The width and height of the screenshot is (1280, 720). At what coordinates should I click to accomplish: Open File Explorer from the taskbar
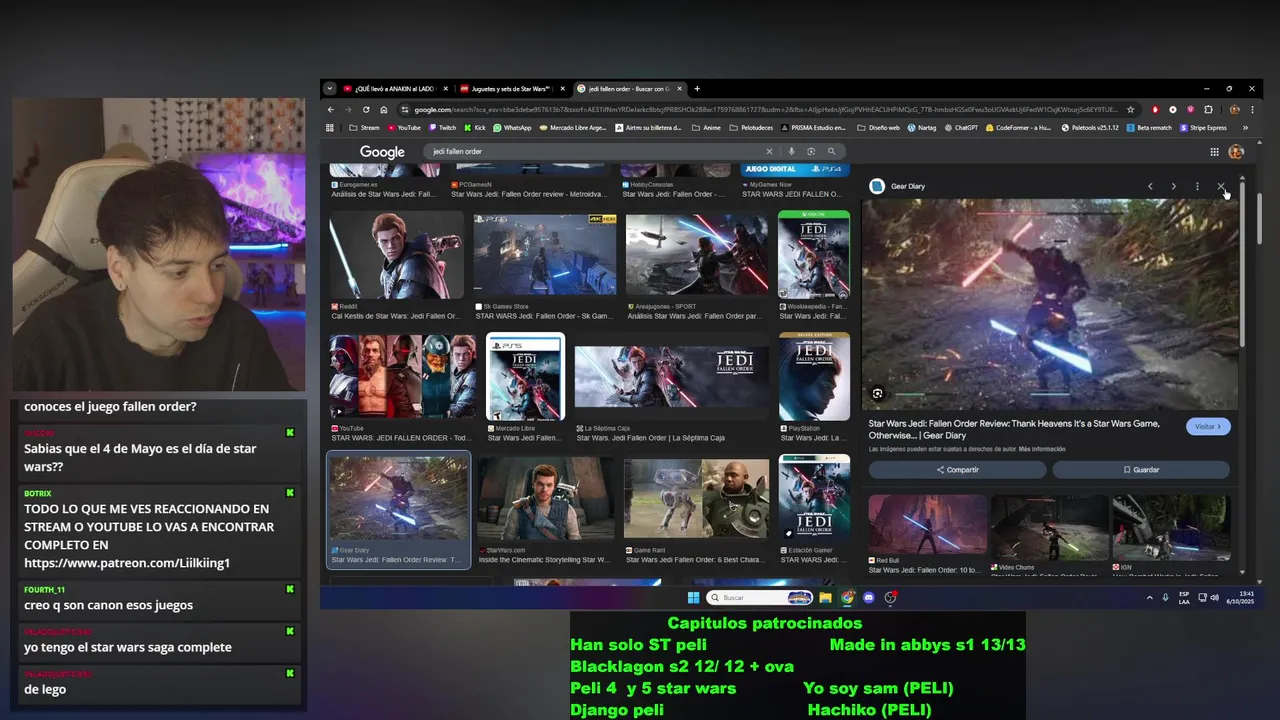[x=825, y=597]
